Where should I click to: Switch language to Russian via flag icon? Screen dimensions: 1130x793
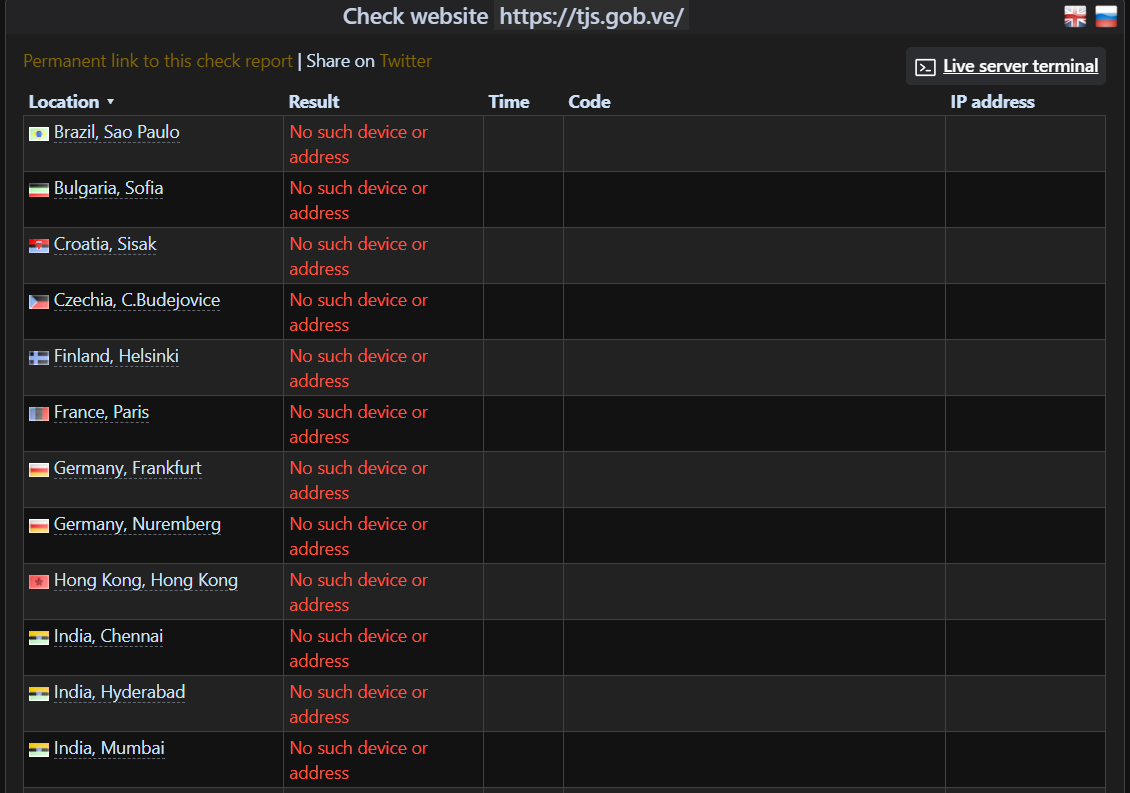[1105, 16]
